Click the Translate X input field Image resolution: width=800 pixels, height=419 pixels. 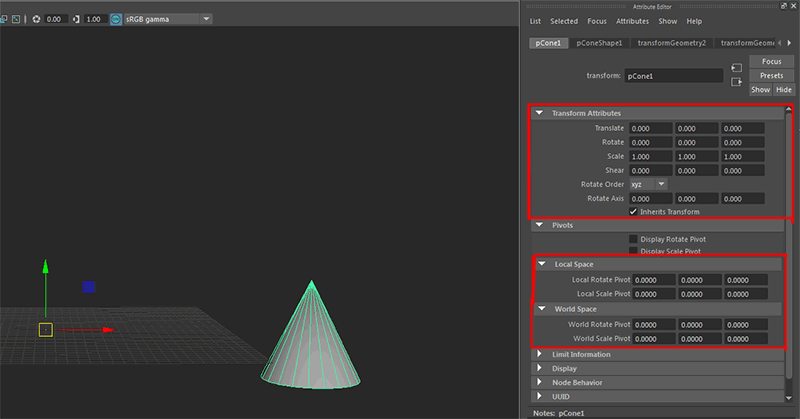click(x=648, y=128)
